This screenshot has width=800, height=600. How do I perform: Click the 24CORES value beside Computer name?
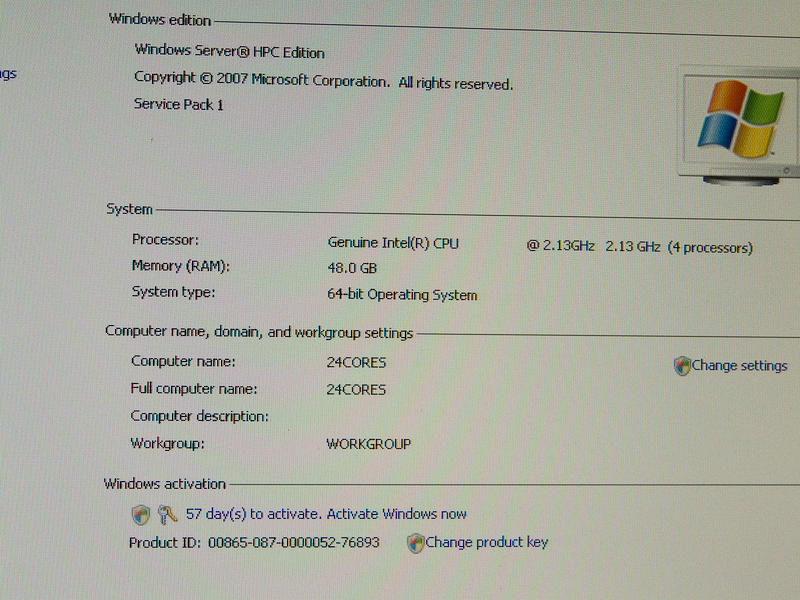356,362
